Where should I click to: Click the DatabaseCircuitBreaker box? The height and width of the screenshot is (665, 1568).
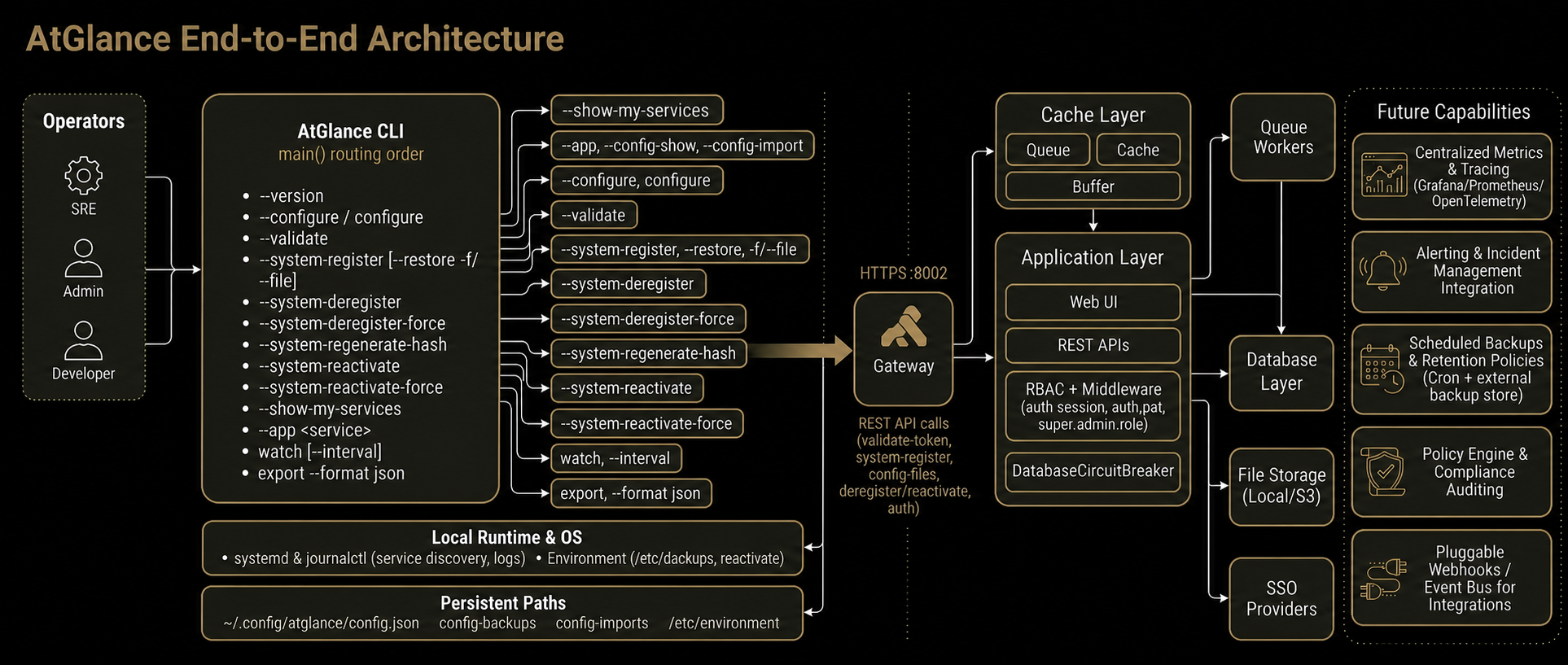[x=1093, y=471]
